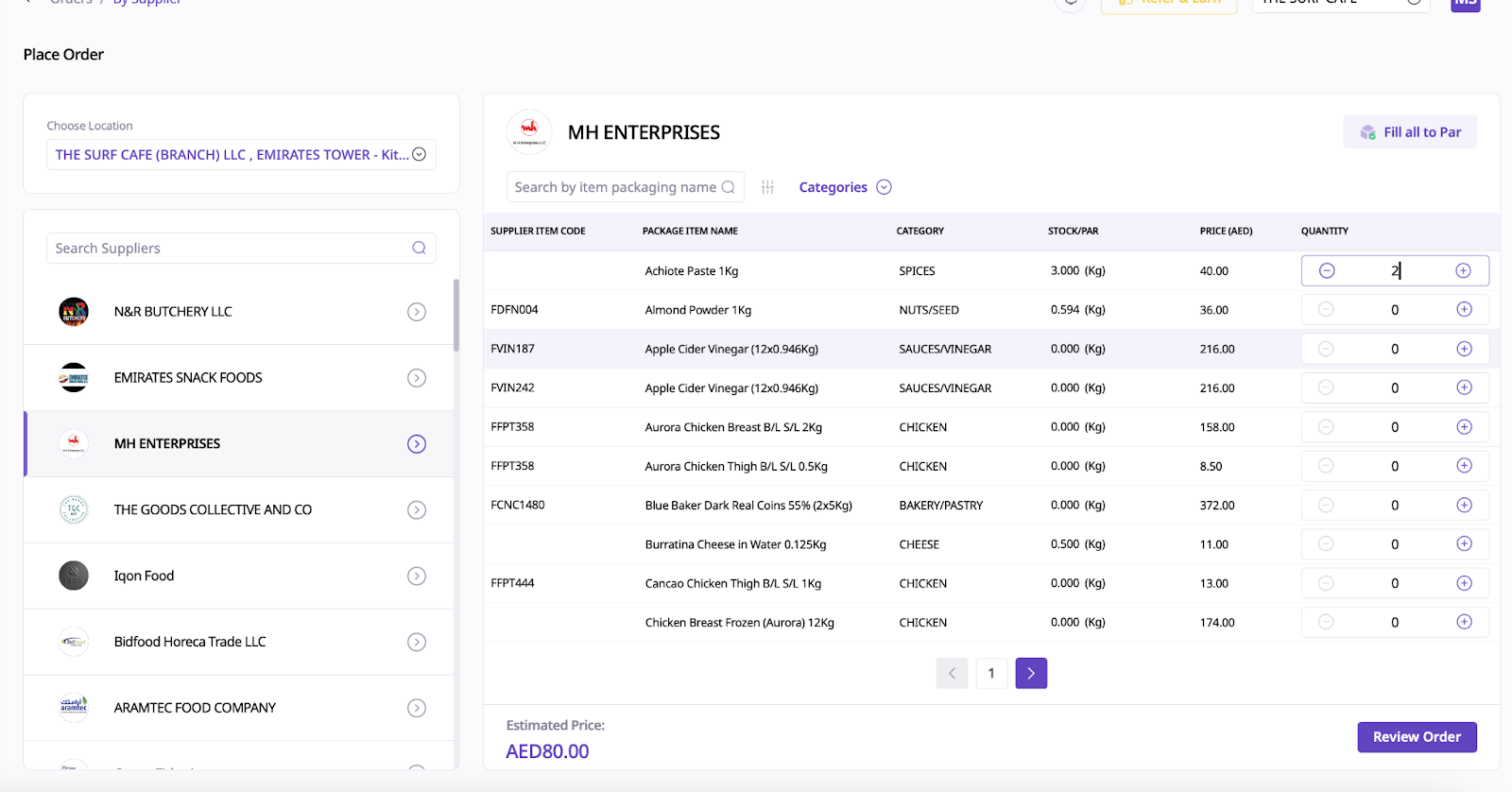The width and height of the screenshot is (1512, 792).
Task: Increase quantity of Aurora Chicken Thigh 0.5Kg
Action: click(x=1464, y=466)
